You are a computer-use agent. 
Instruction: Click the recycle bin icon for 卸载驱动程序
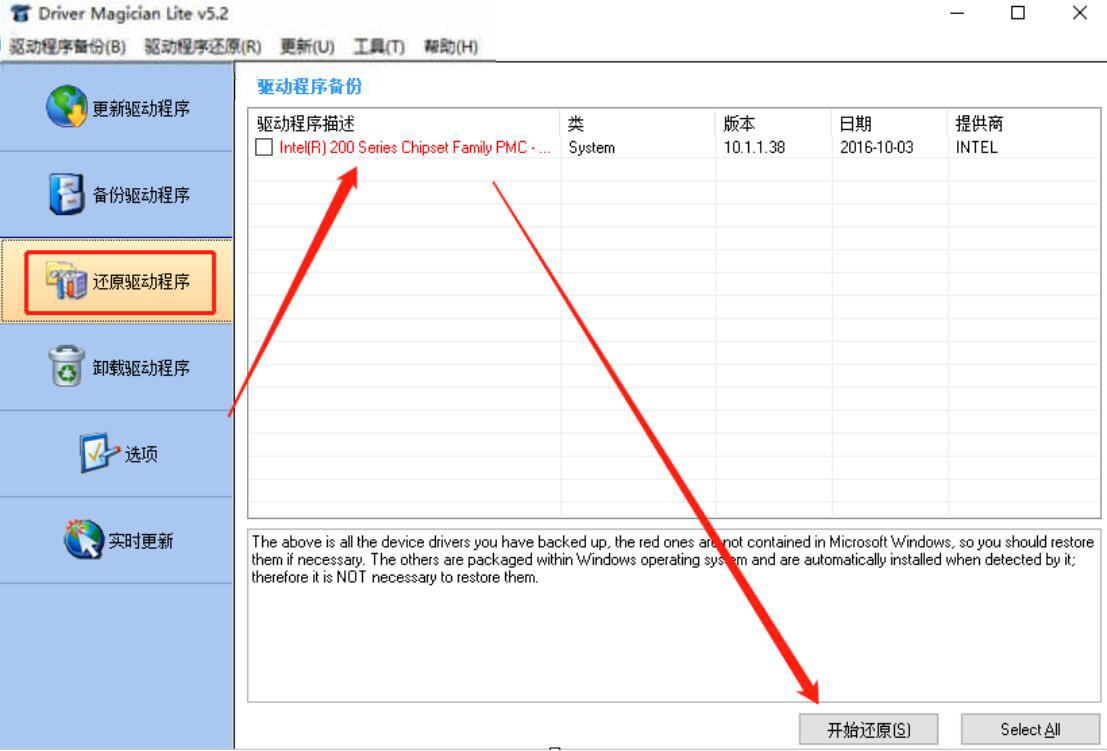coord(67,366)
